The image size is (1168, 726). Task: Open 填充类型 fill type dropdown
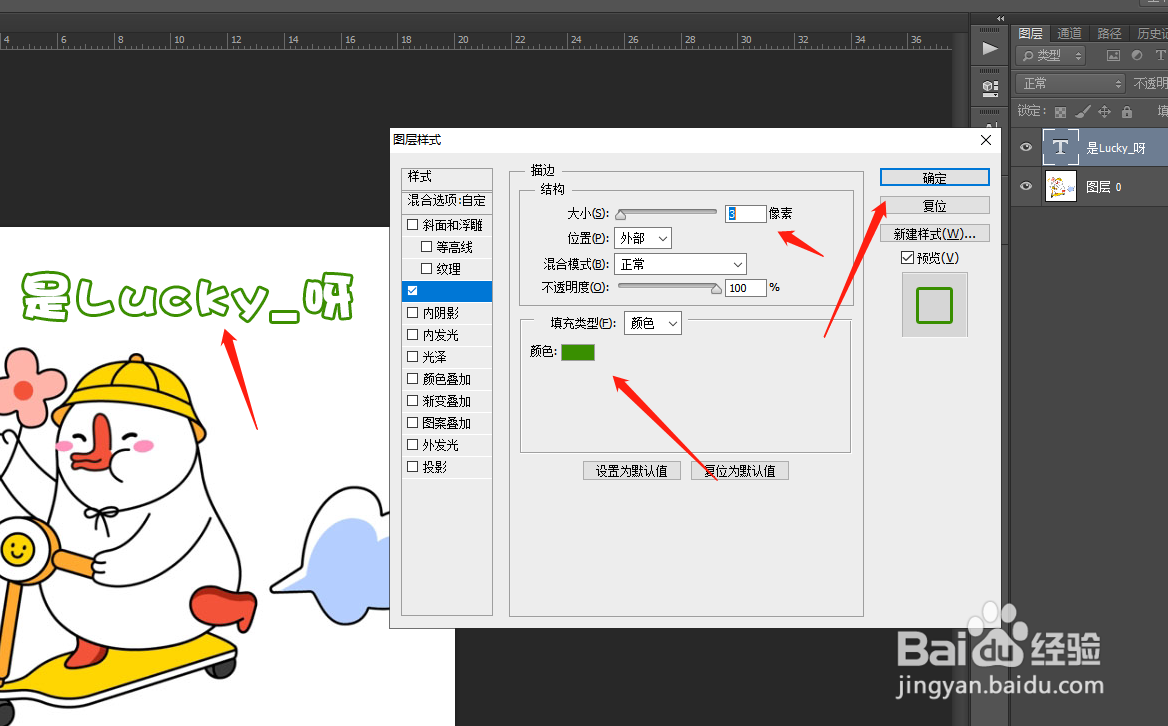[653, 323]
